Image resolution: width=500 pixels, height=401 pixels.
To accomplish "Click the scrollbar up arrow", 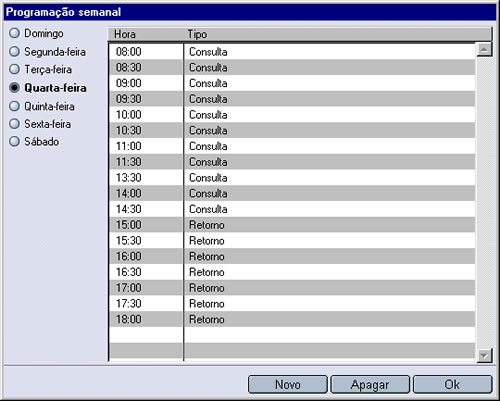I will 484,50.
